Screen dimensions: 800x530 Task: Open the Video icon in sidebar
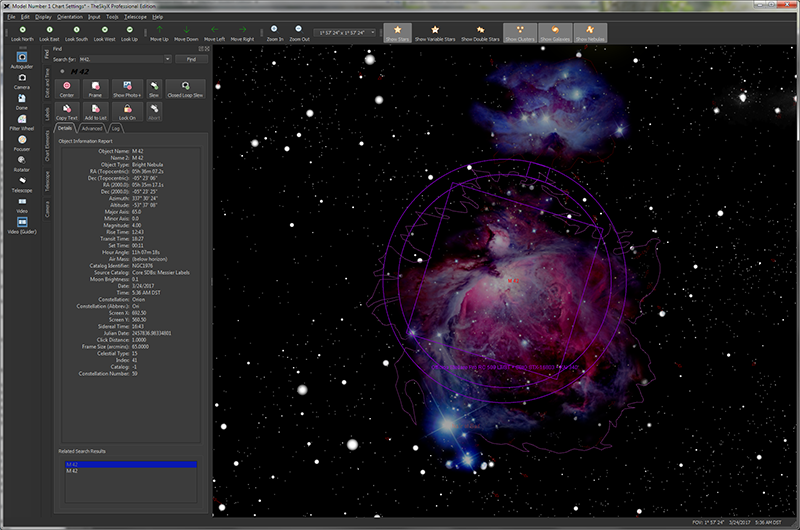point(22,205)
